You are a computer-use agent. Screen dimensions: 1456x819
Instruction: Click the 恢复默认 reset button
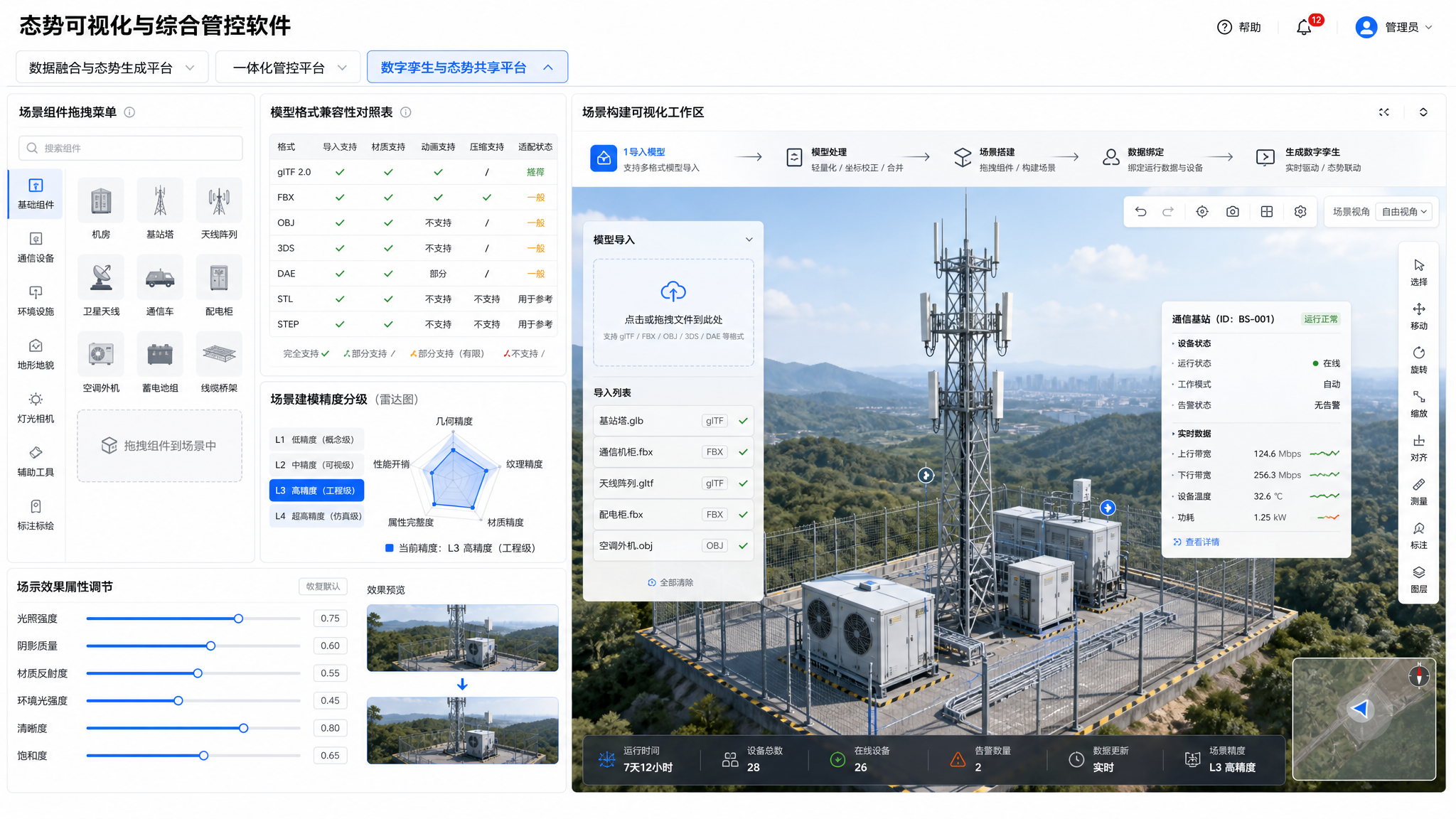pos(323,587)
